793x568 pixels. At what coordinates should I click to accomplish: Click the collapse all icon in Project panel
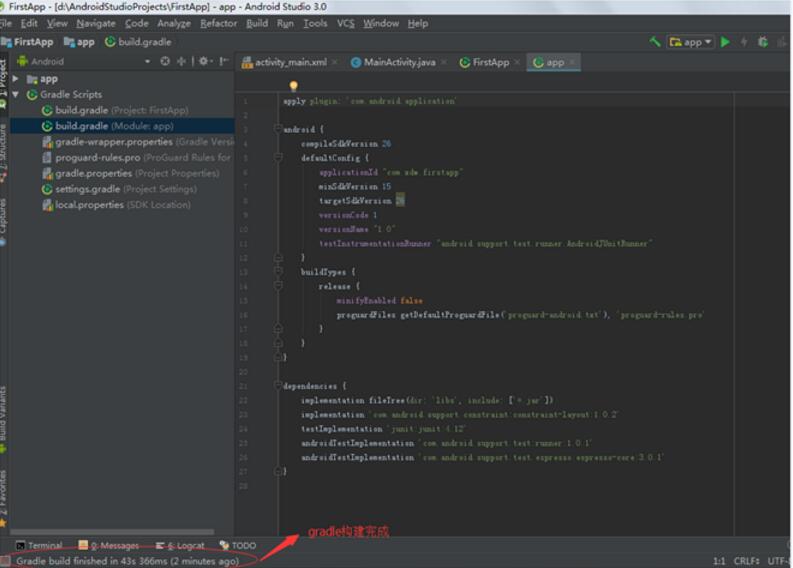pyautogui.click(x=181, y=61)
